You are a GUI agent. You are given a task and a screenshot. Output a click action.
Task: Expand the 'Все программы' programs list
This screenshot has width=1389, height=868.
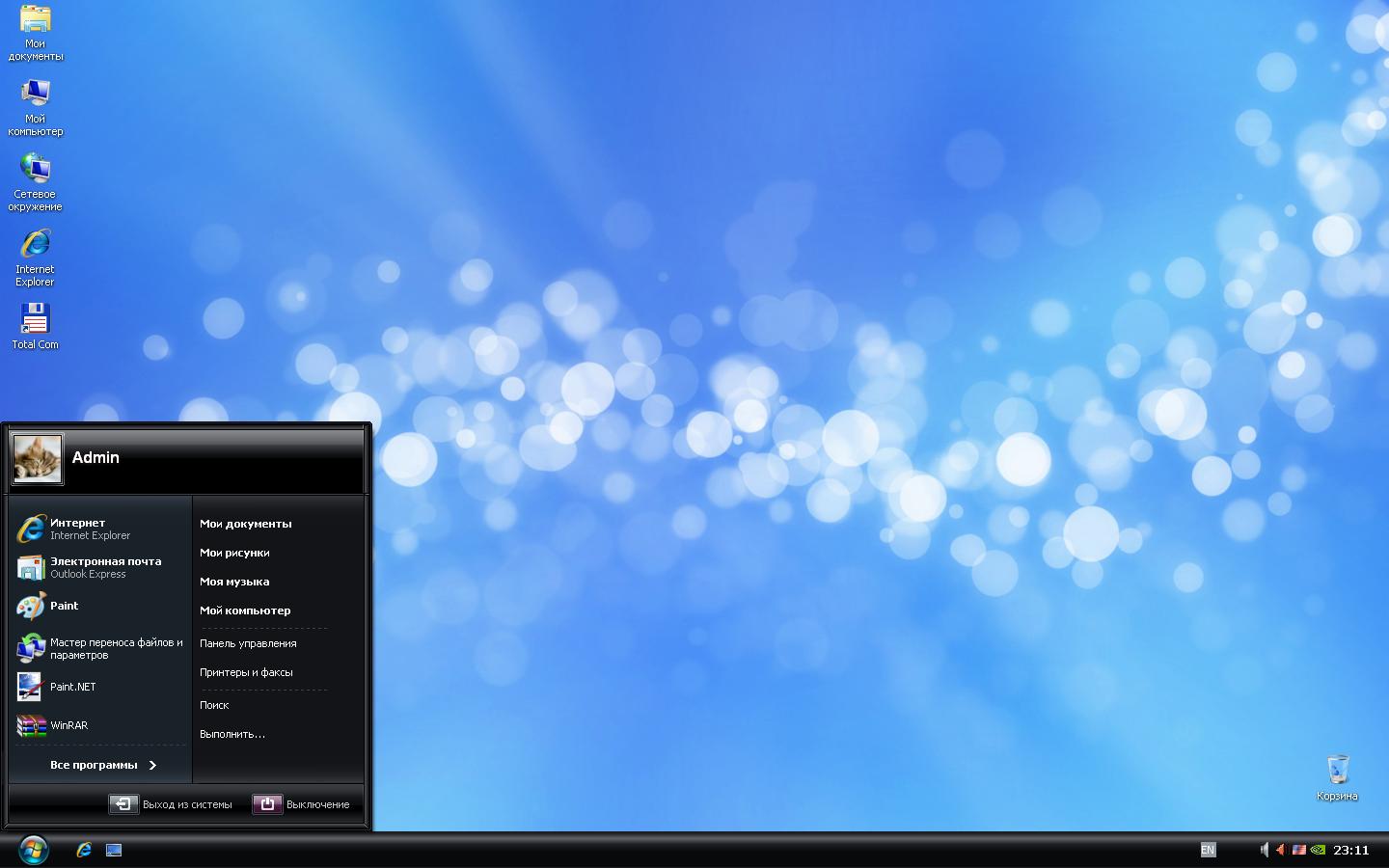coord(102,765)
